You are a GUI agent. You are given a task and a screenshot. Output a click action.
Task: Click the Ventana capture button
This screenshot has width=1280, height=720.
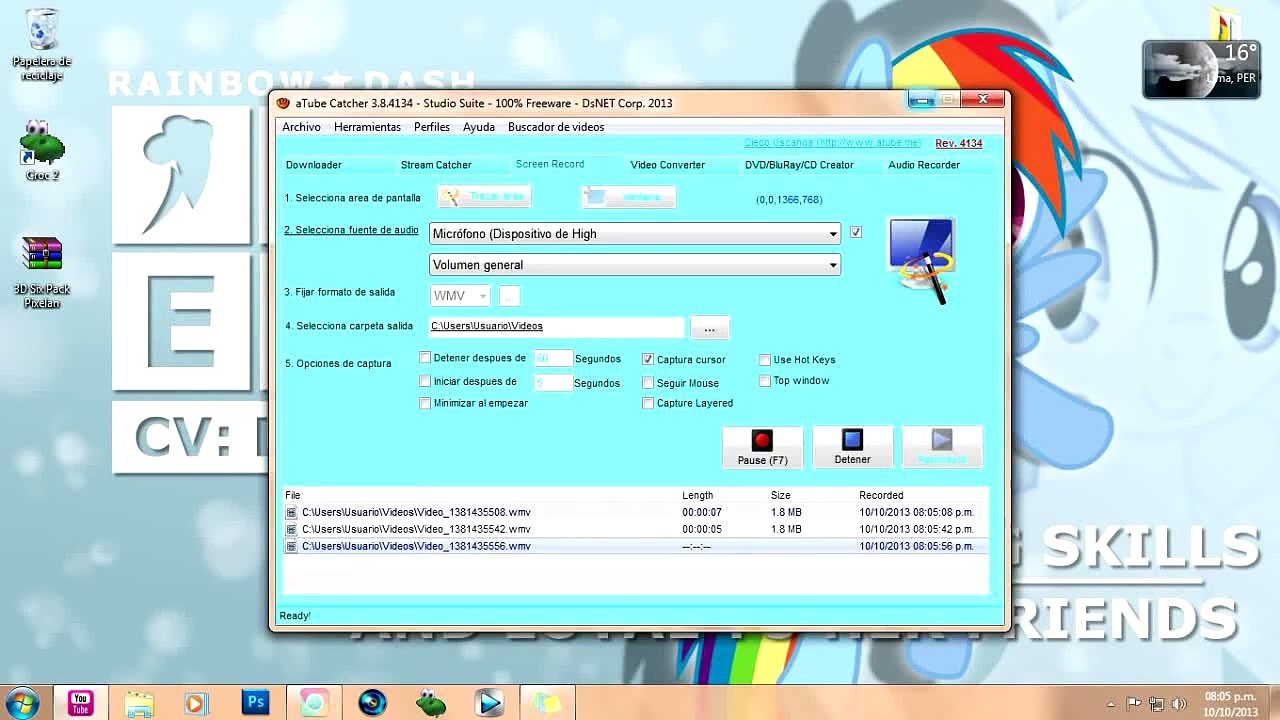pos(629,197)
